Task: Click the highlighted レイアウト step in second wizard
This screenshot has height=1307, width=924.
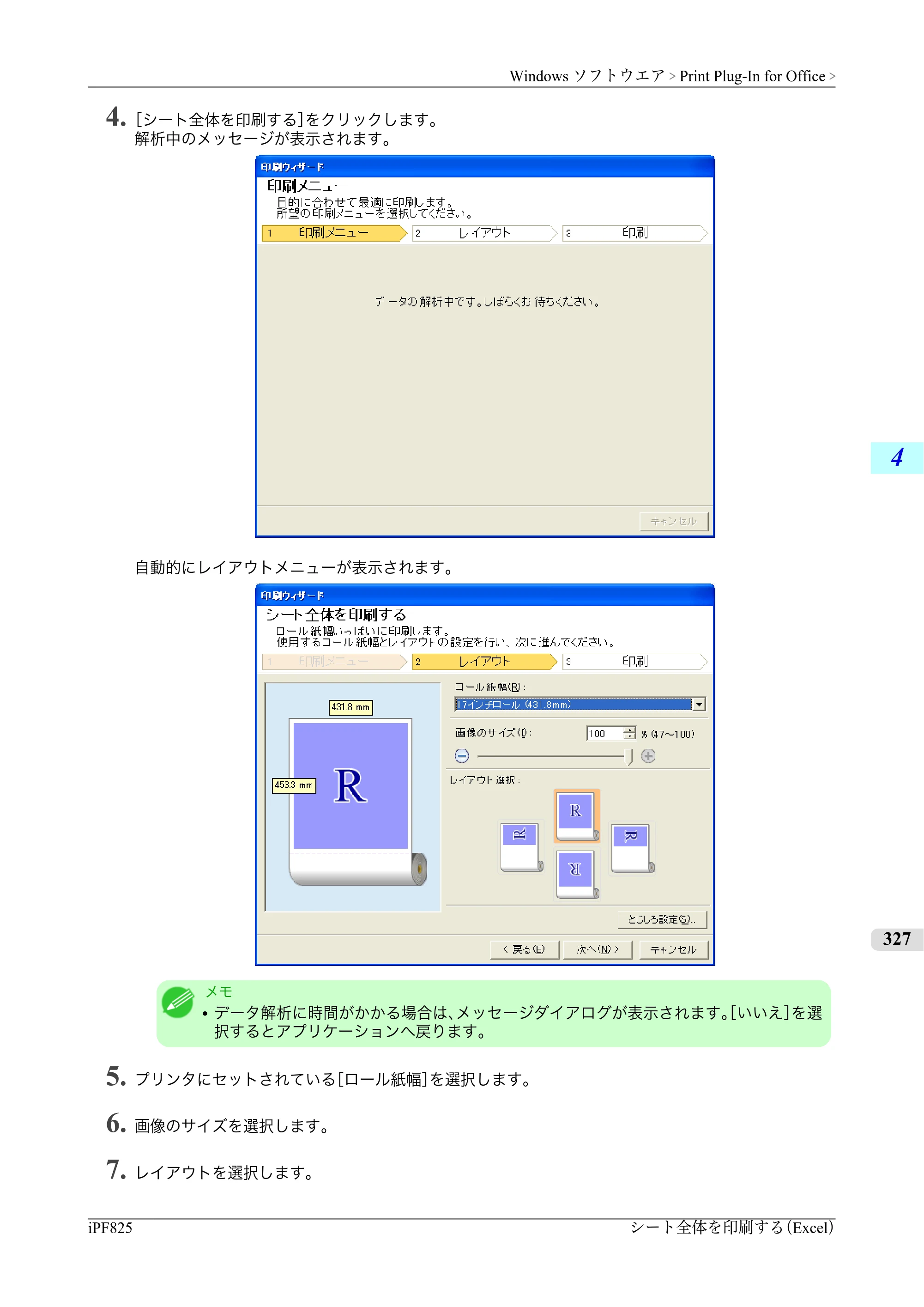Action: point(485,662)
